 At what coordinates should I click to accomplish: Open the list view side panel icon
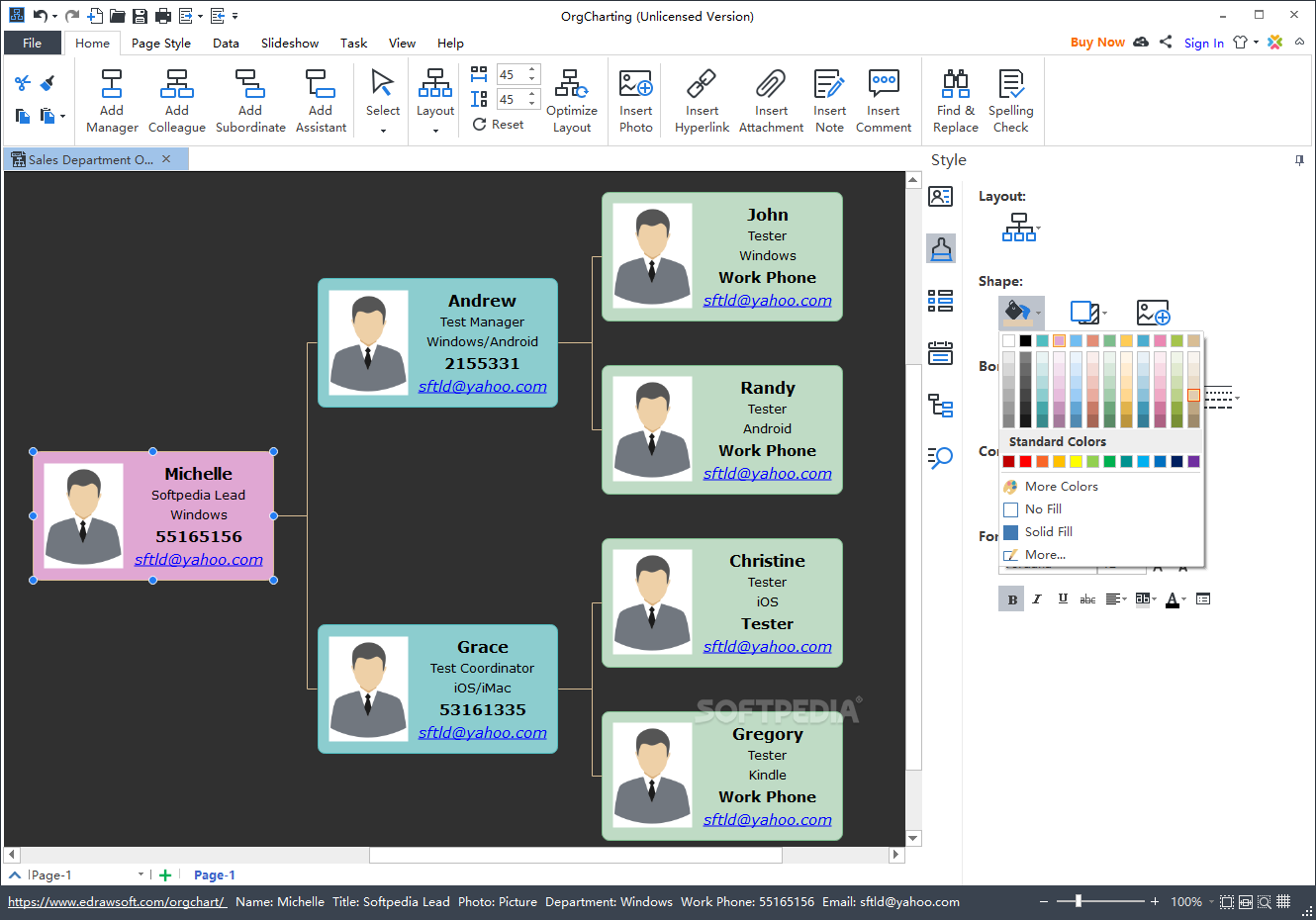coord(940,301)
